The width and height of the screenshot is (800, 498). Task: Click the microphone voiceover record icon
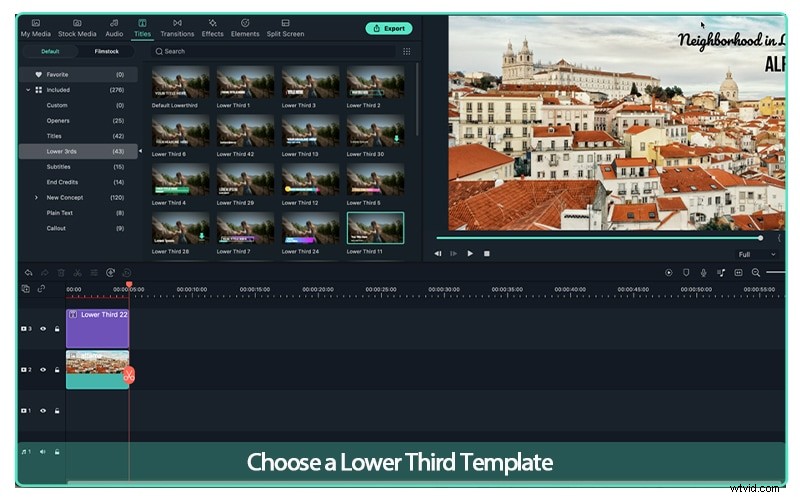pos(703,272)
